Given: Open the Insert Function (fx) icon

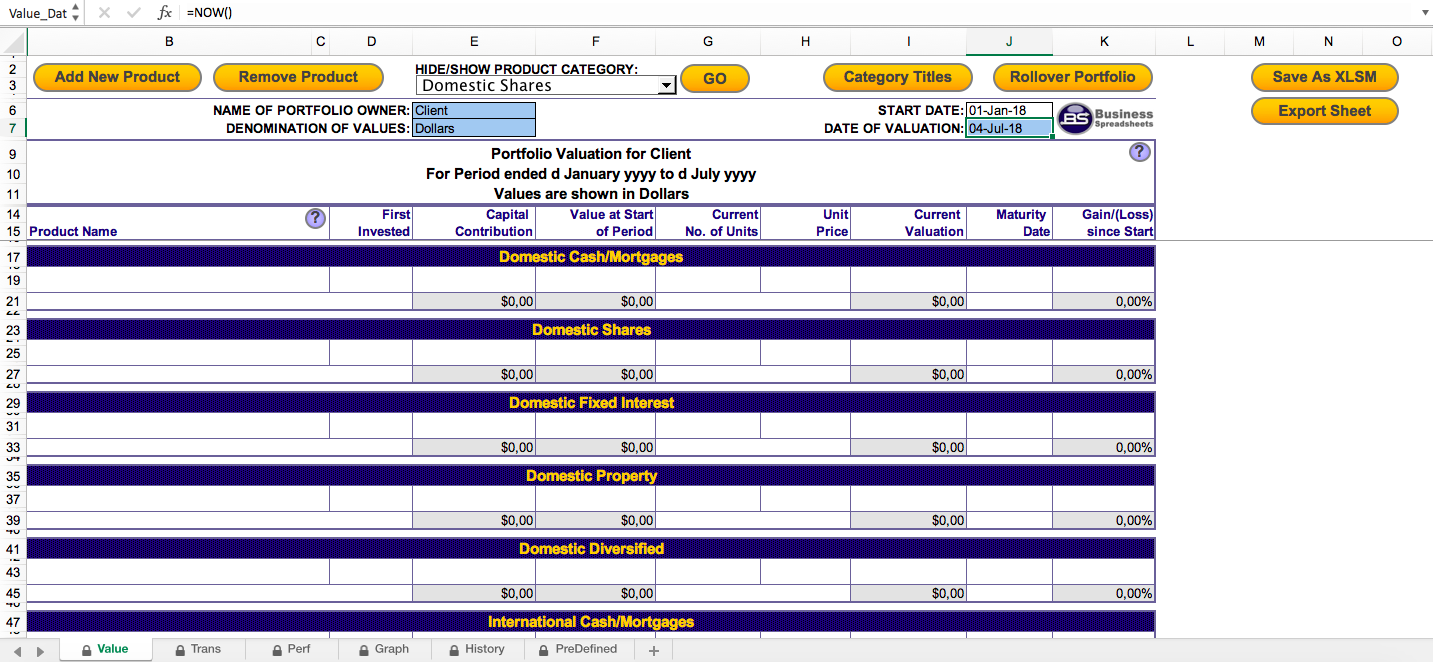Looking at the screenshot, I should coord(164,12).
